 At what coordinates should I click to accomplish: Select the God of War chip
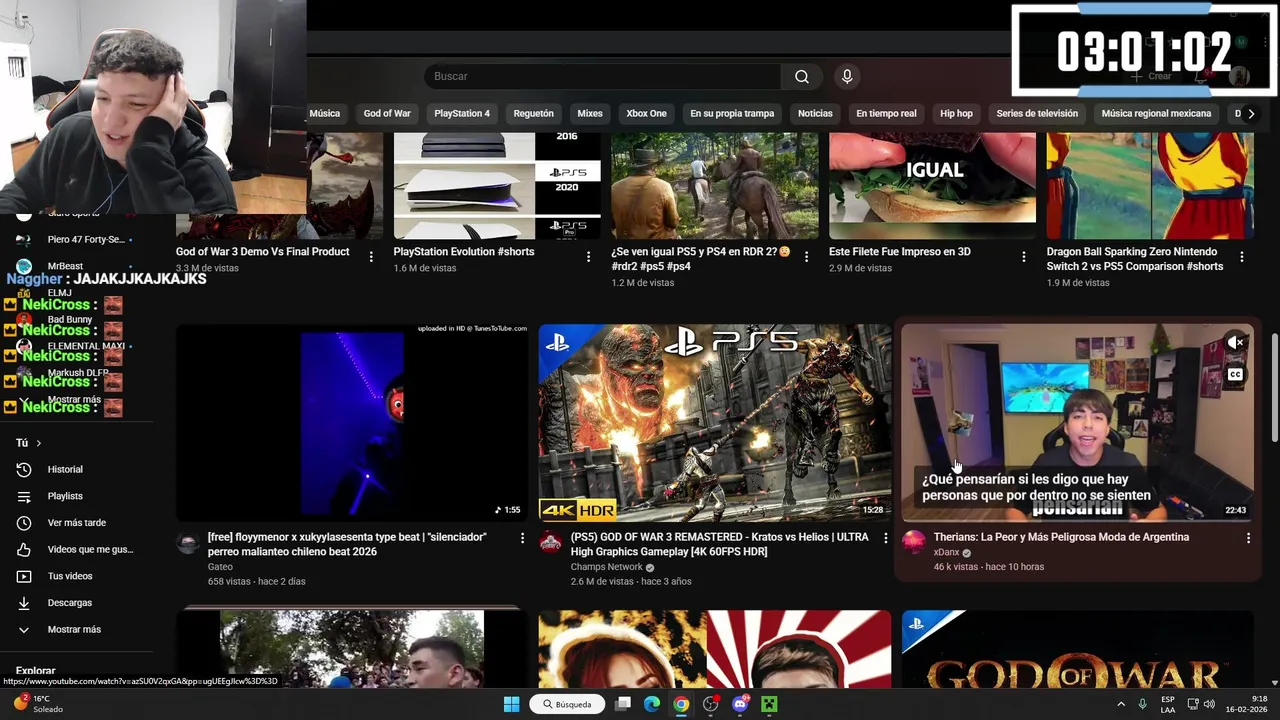pyautogui.click(x=387, y=114)
